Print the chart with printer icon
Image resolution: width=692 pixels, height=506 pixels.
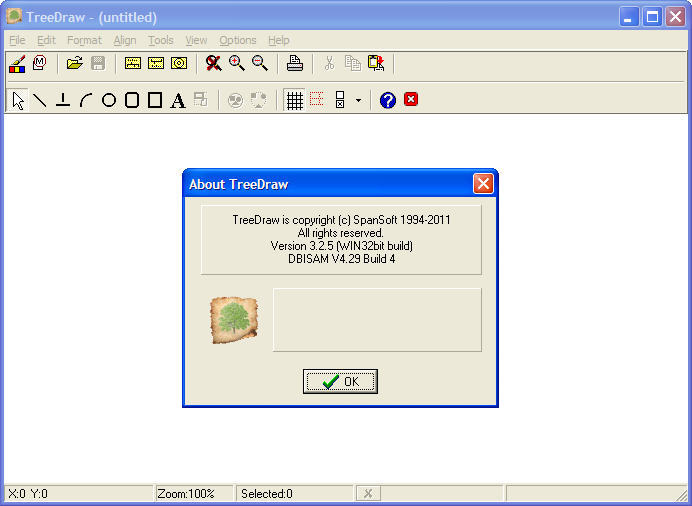coord(295,63)
